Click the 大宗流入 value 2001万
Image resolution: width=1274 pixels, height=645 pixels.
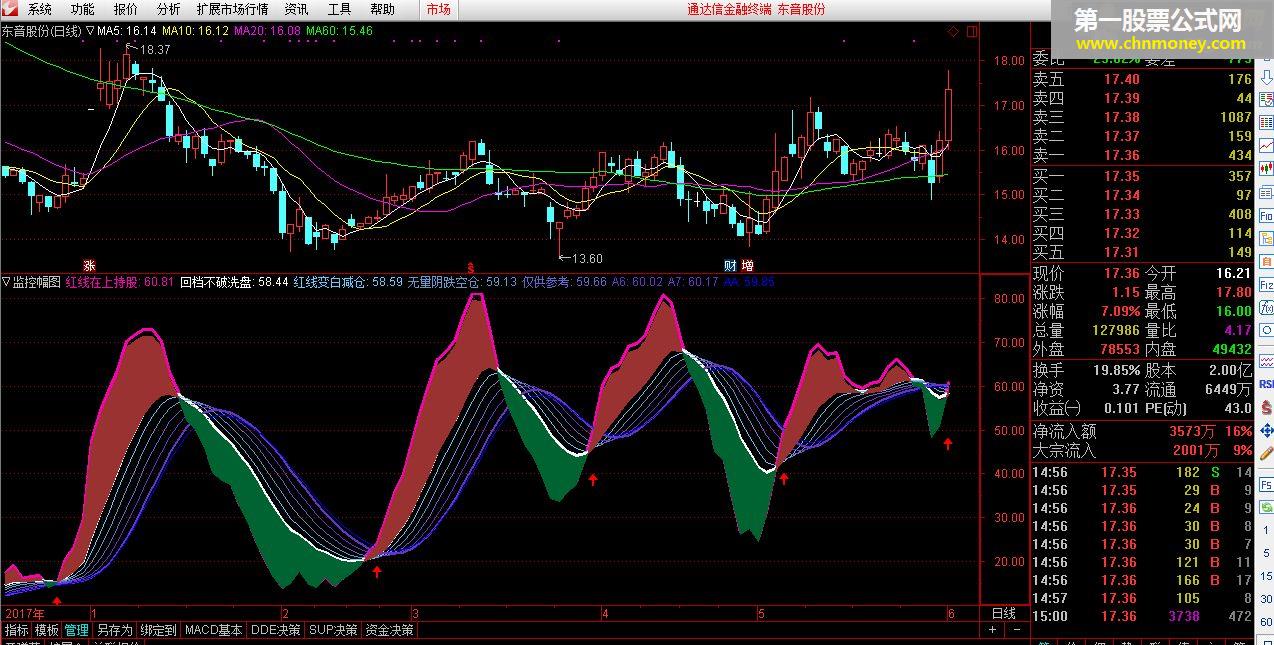point(1195,451)
